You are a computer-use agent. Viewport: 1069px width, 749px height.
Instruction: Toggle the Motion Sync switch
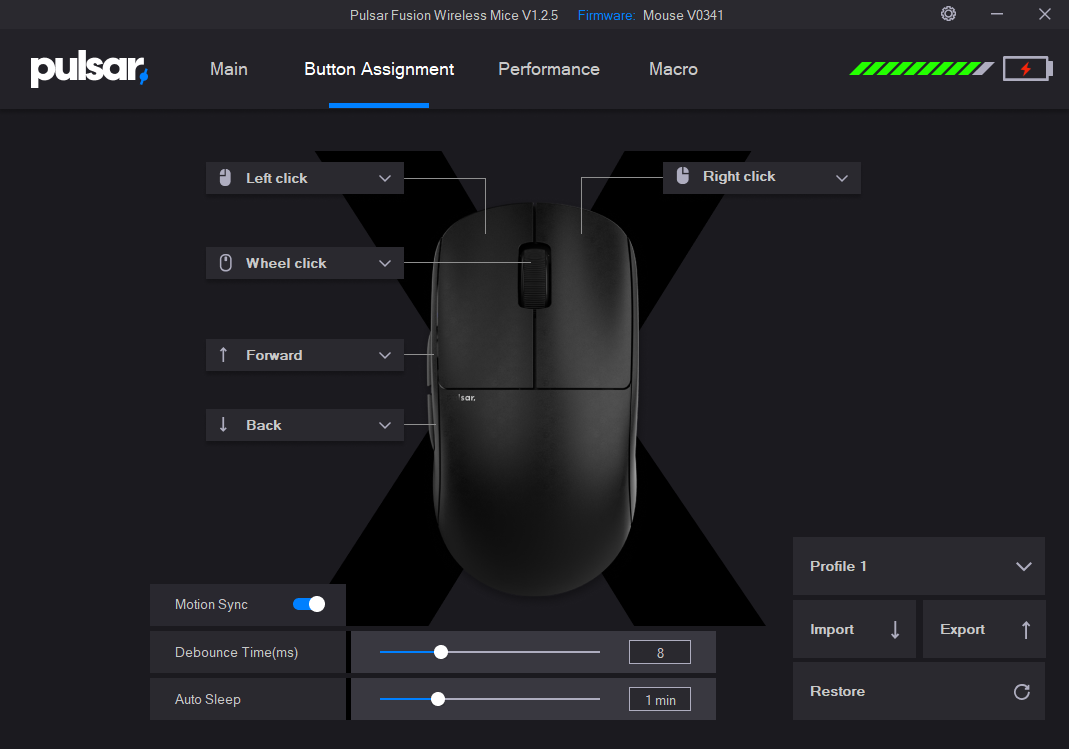309,604
